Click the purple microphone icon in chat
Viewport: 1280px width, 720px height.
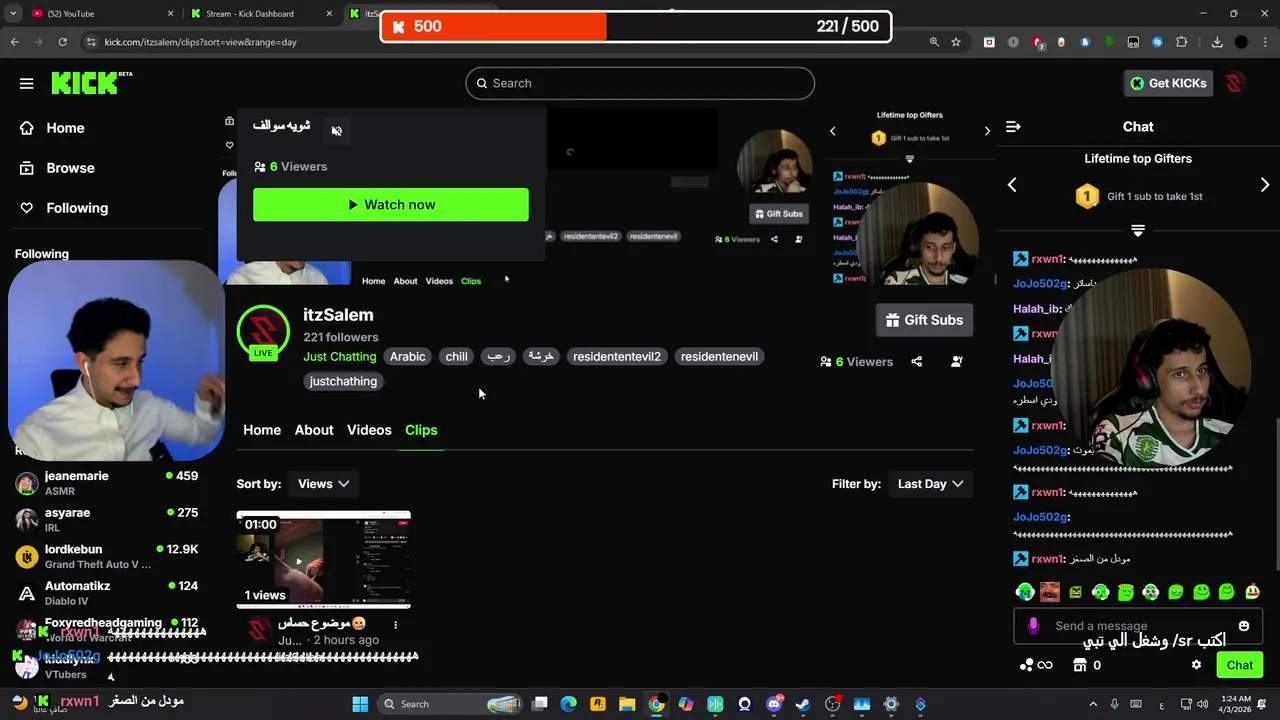(x=1033, y=626)
